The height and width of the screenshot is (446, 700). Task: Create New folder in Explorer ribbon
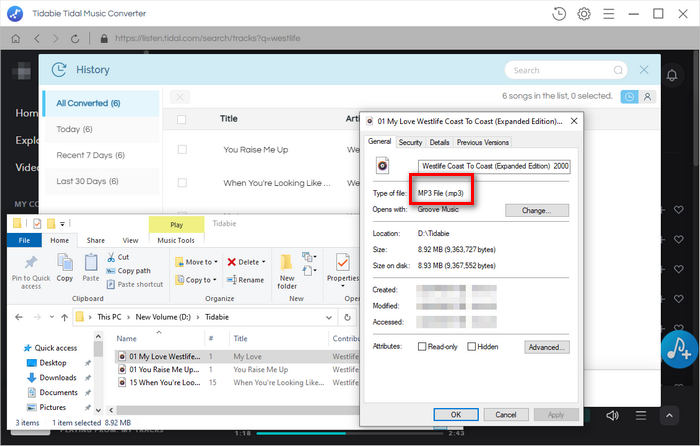[287, 271]
